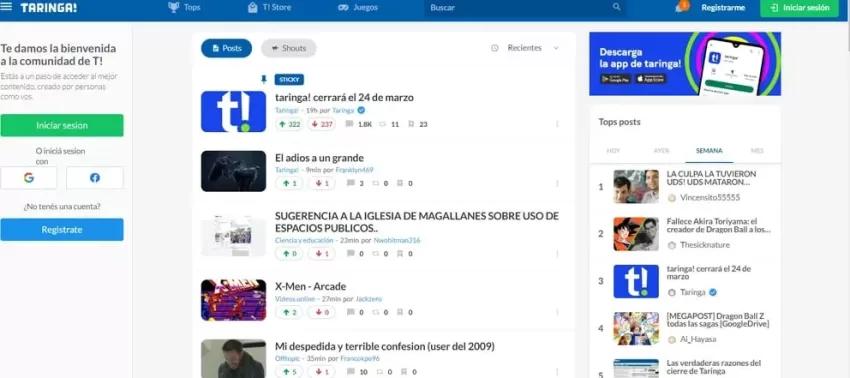Open post 'El adios a un grande'
850x378 pixels.
[319, 158]
